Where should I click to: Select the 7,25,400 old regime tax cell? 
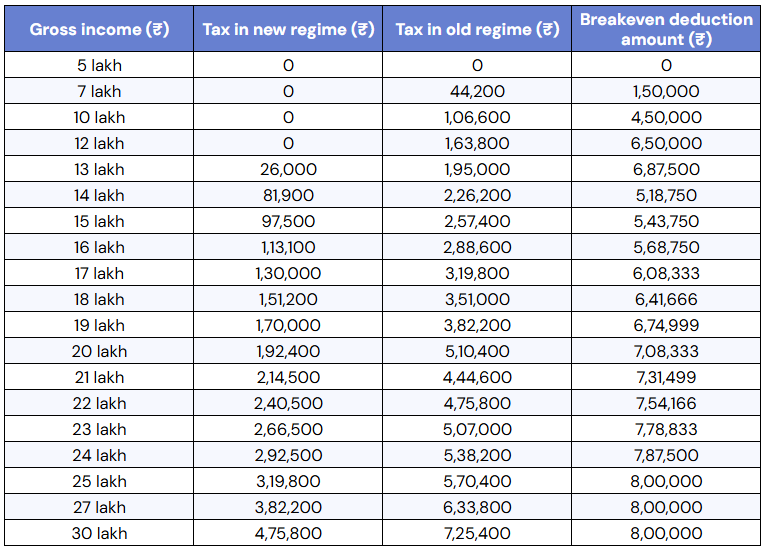477,533
